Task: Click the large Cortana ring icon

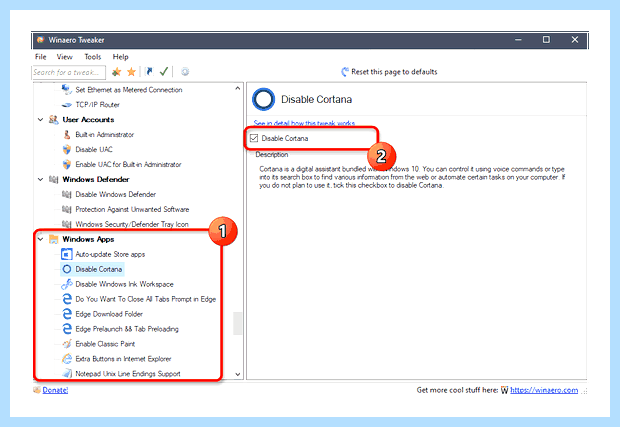Action: [263, 99]
